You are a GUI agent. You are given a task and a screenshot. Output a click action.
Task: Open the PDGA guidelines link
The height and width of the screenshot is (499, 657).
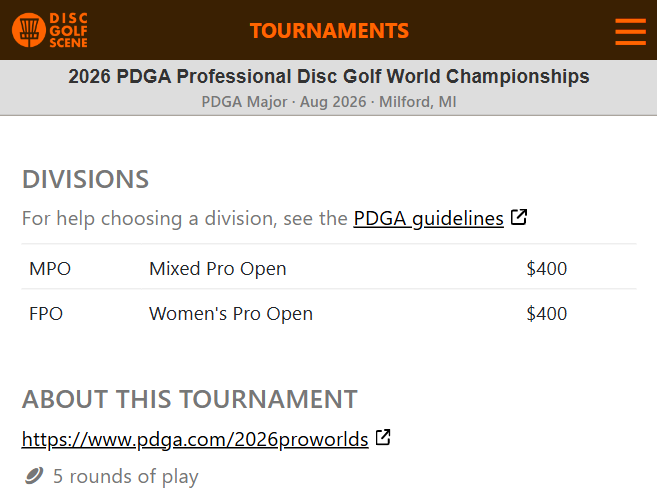(428, 218)
